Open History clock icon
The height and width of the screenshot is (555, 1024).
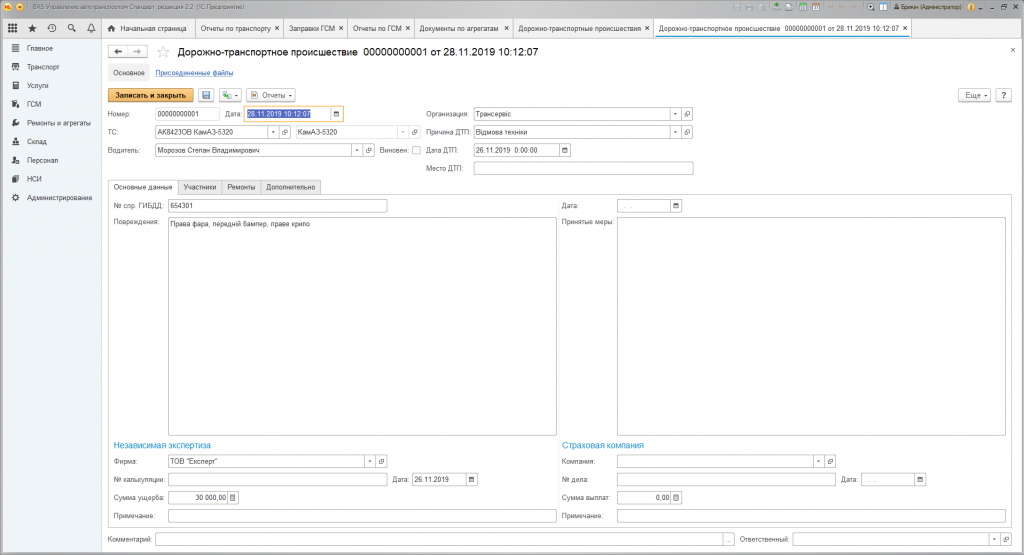(x=52, y=28)
